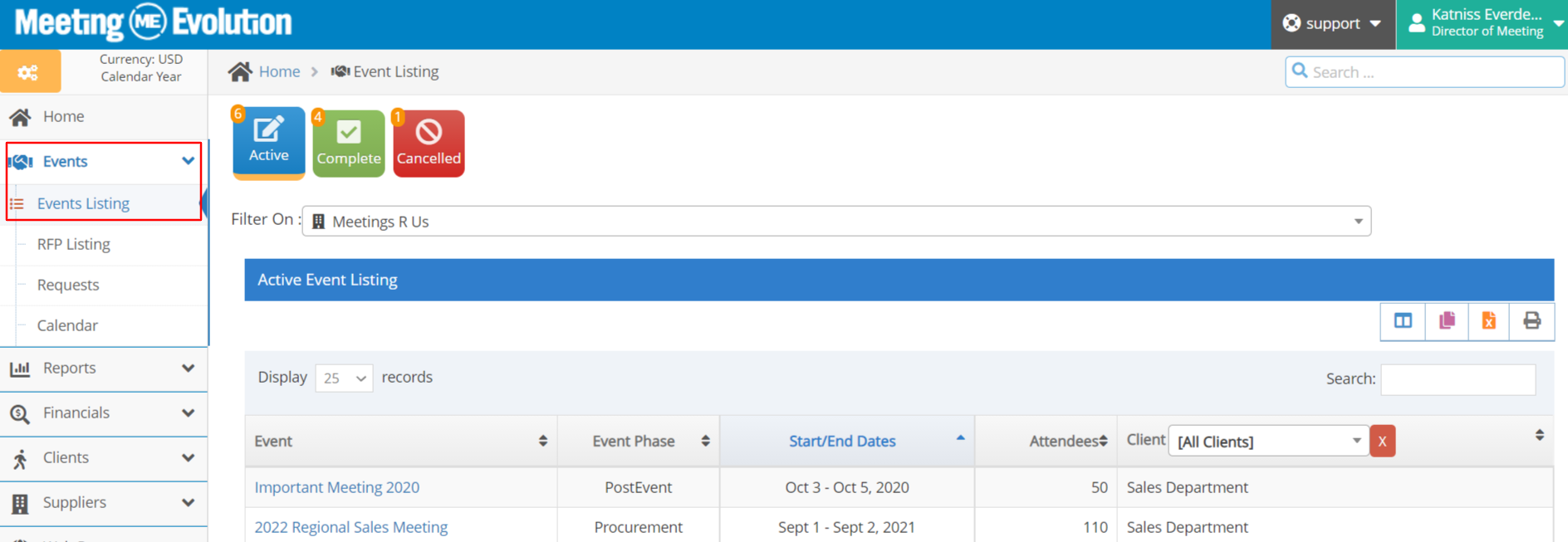Open RFP Listing in sidebar

[74, 244]
